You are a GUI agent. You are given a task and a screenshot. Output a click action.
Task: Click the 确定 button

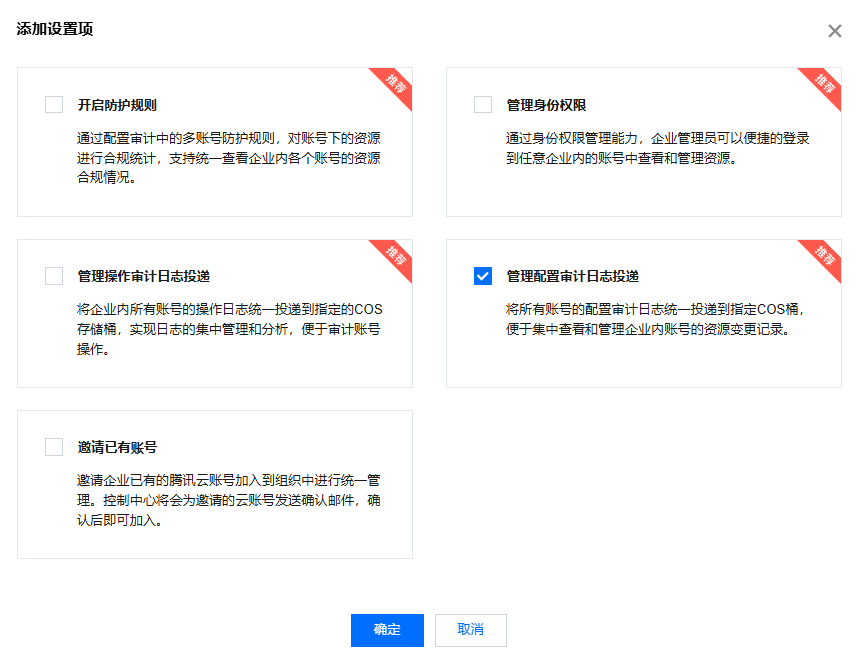(x=388, y=630)
